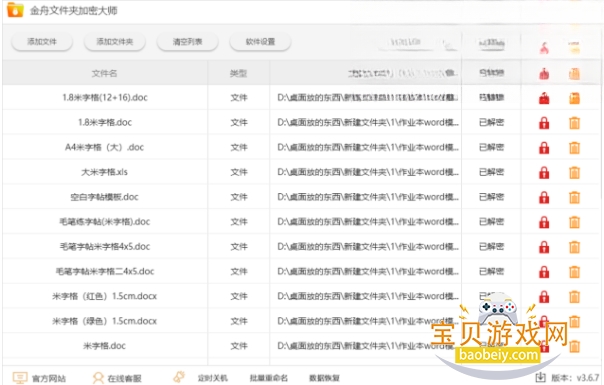Delete 空白字帖模板.doc using its trash icon
Image resolution: width=604 pixels, height=385 pixels.
click(574, 197)
